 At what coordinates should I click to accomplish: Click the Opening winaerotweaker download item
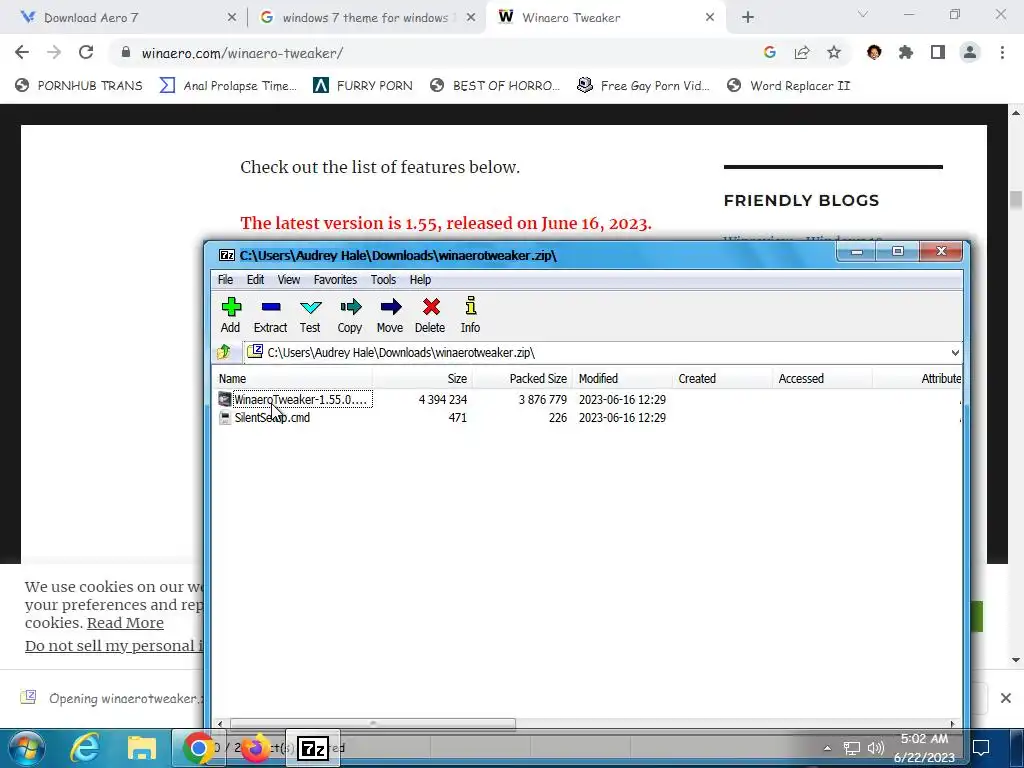coord(111,699)
